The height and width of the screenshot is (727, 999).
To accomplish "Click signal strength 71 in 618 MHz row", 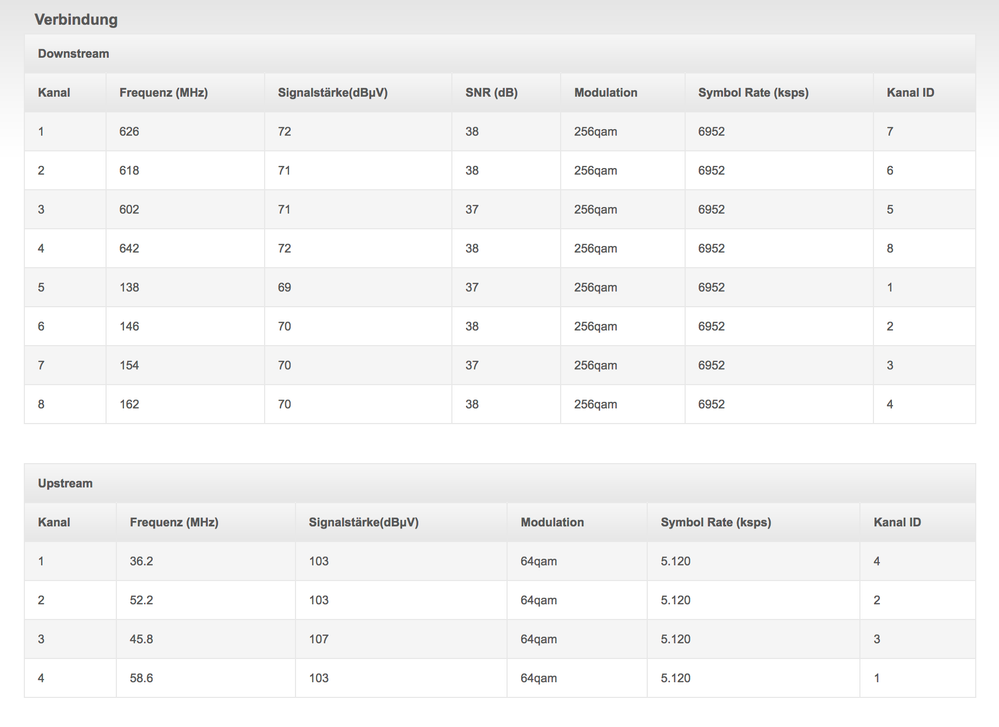I will pos(284,170).
